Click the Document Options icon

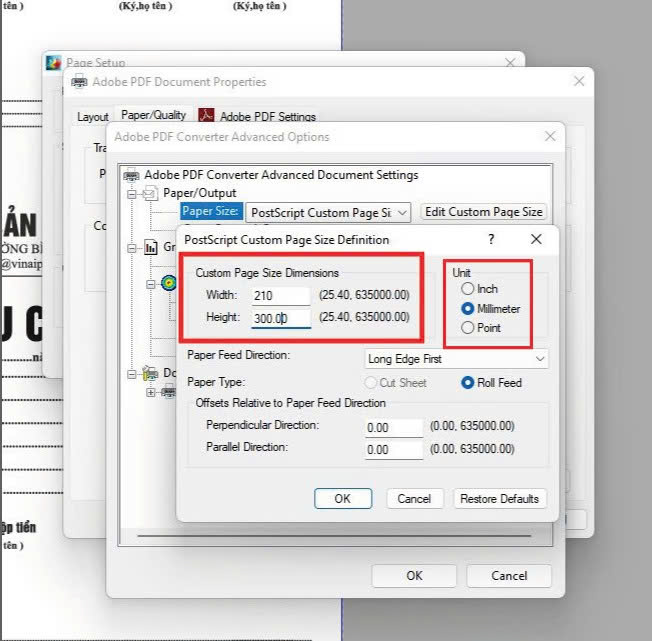click(150, 373)
